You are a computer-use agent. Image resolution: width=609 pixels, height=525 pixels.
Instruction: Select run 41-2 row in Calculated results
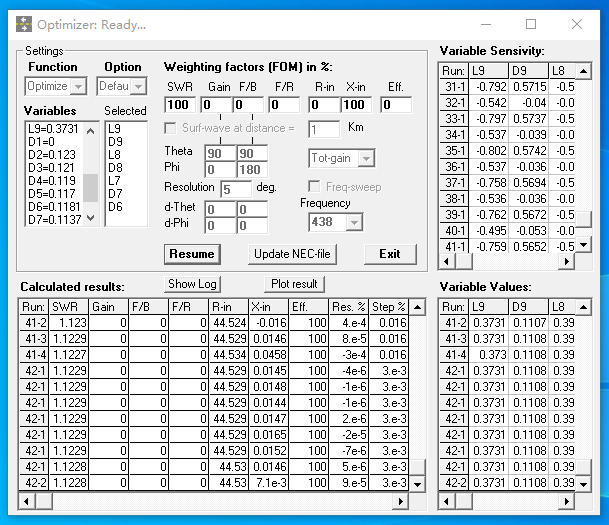point(214,323)
